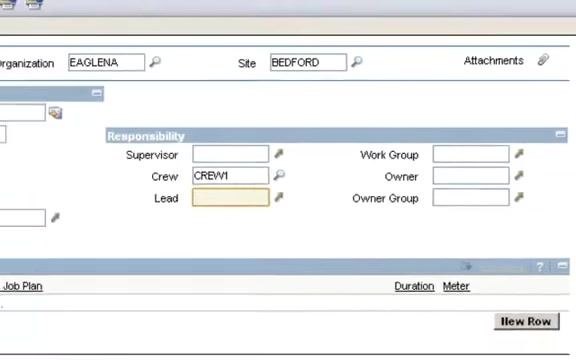Edit the Site field BEDFORD

pos(308,62)
